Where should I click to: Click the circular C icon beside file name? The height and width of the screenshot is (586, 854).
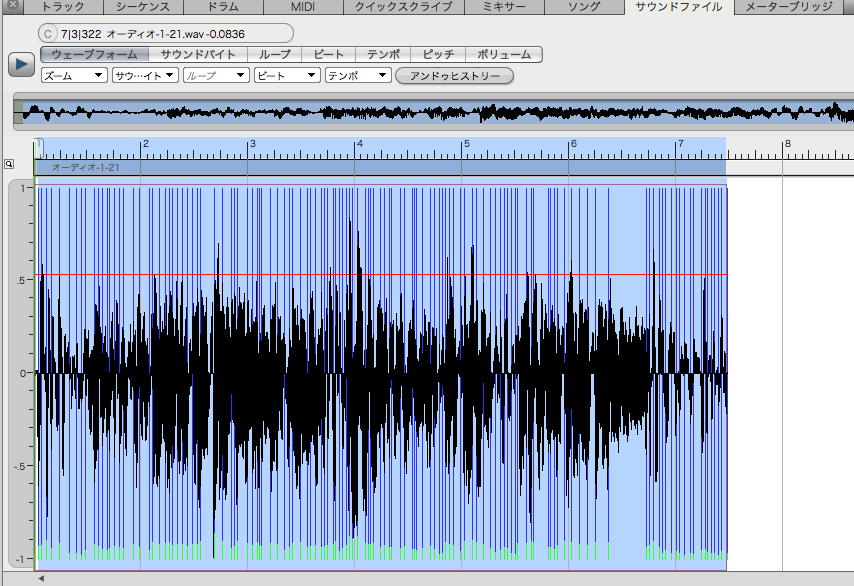[x=48, y=34]
